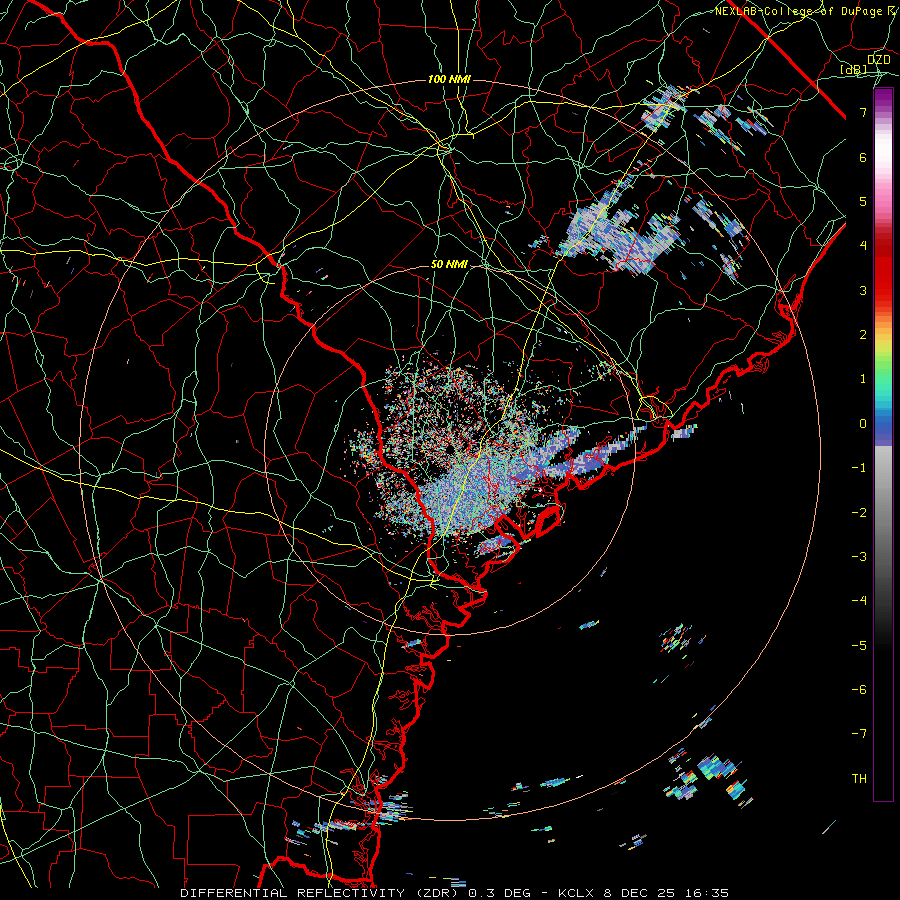The height and width of the screenshot is (900, 900).
Task: Click the "-2" value on the ZDR scale
Action: click(859, 513)
